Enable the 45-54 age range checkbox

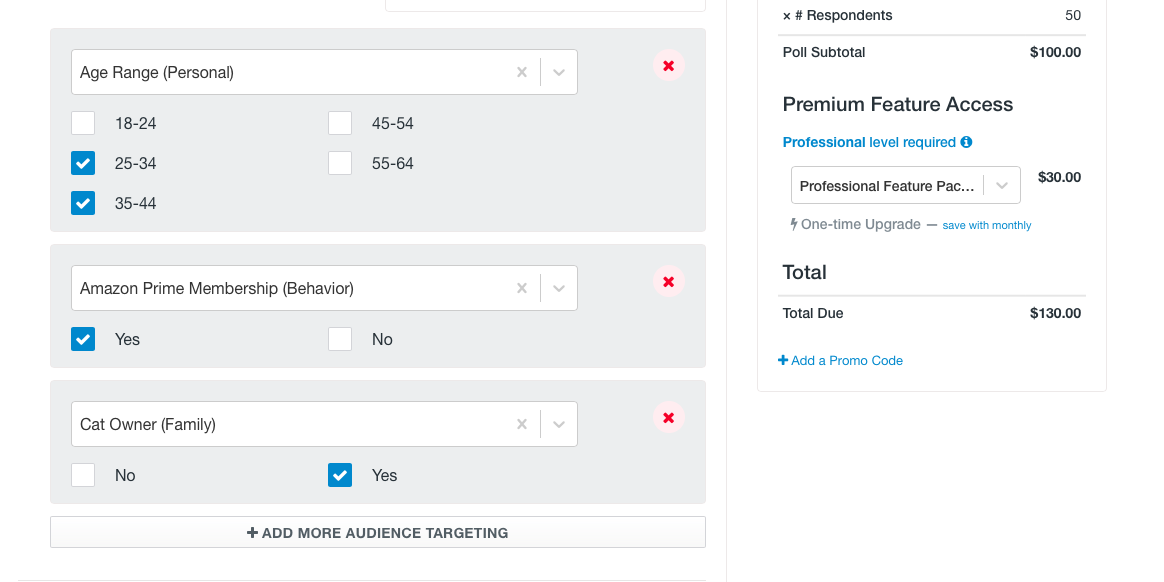[340, 123]
